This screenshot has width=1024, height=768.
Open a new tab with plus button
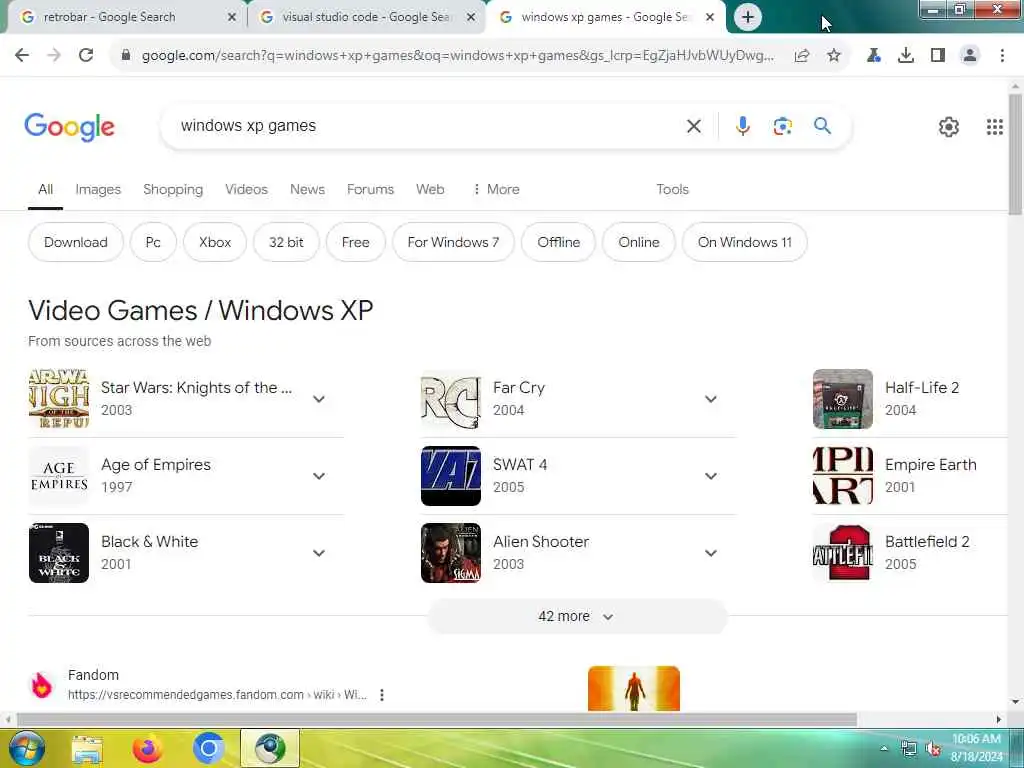click(x=748, y=17)
